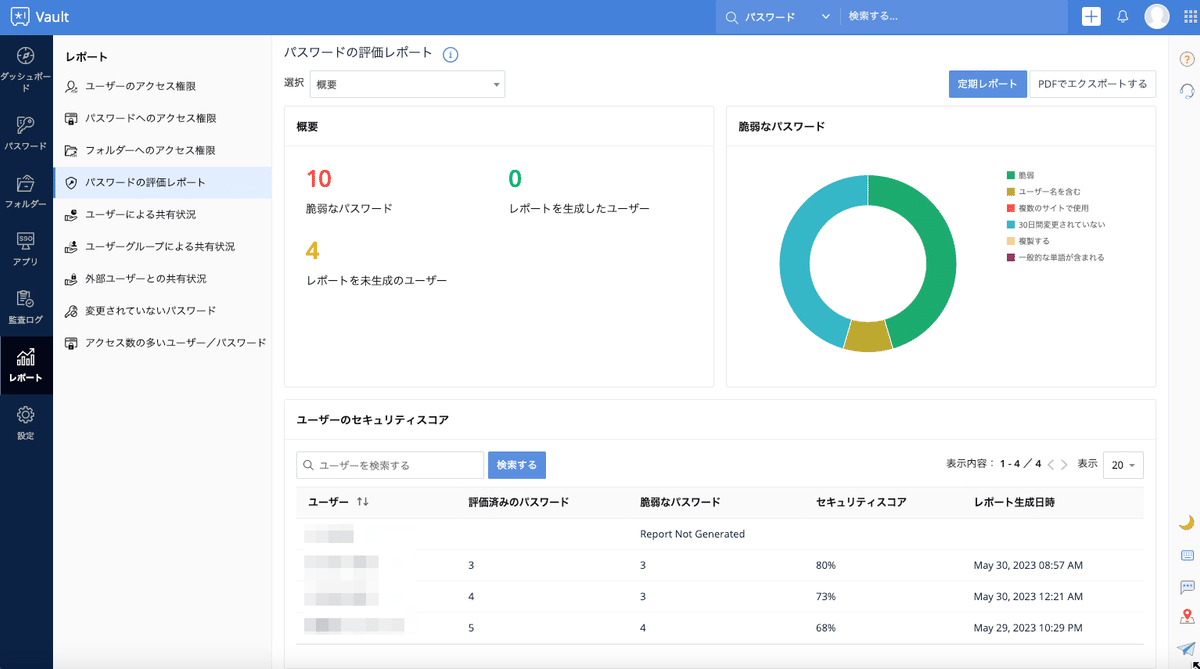Click the 複製する legend swatch
This screenshot has width=1200, height=669.
1011,241
